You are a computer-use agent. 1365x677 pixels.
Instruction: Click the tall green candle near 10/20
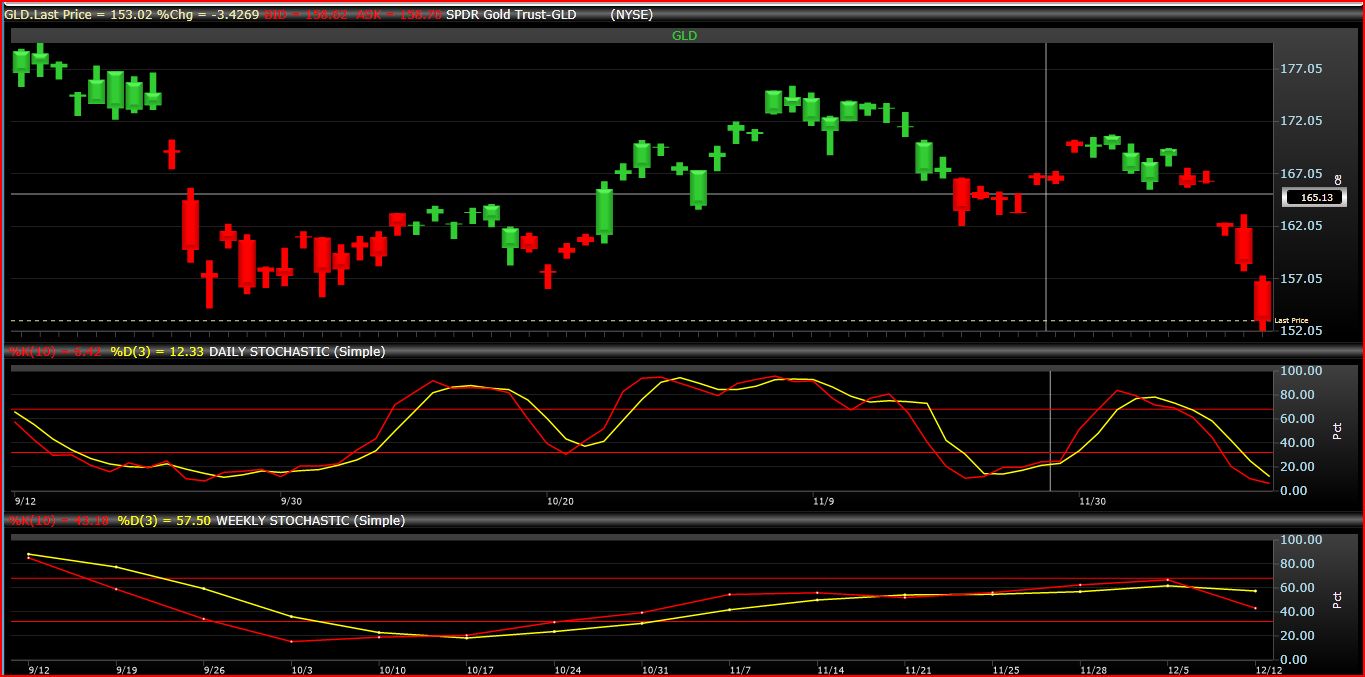tap(604, 211)
